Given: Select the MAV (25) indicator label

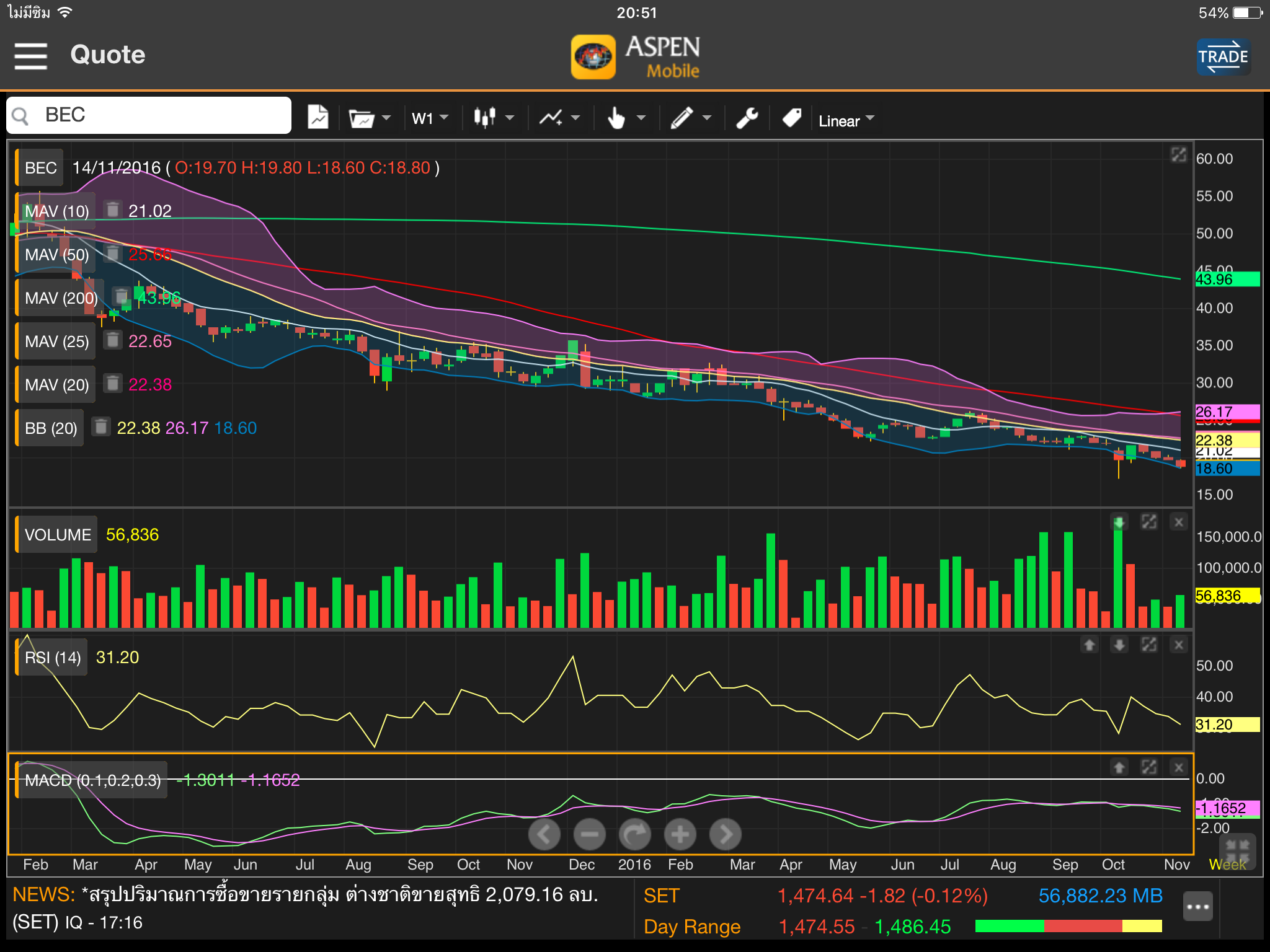Looking at the screenshot, I should [x=56, y=342].
